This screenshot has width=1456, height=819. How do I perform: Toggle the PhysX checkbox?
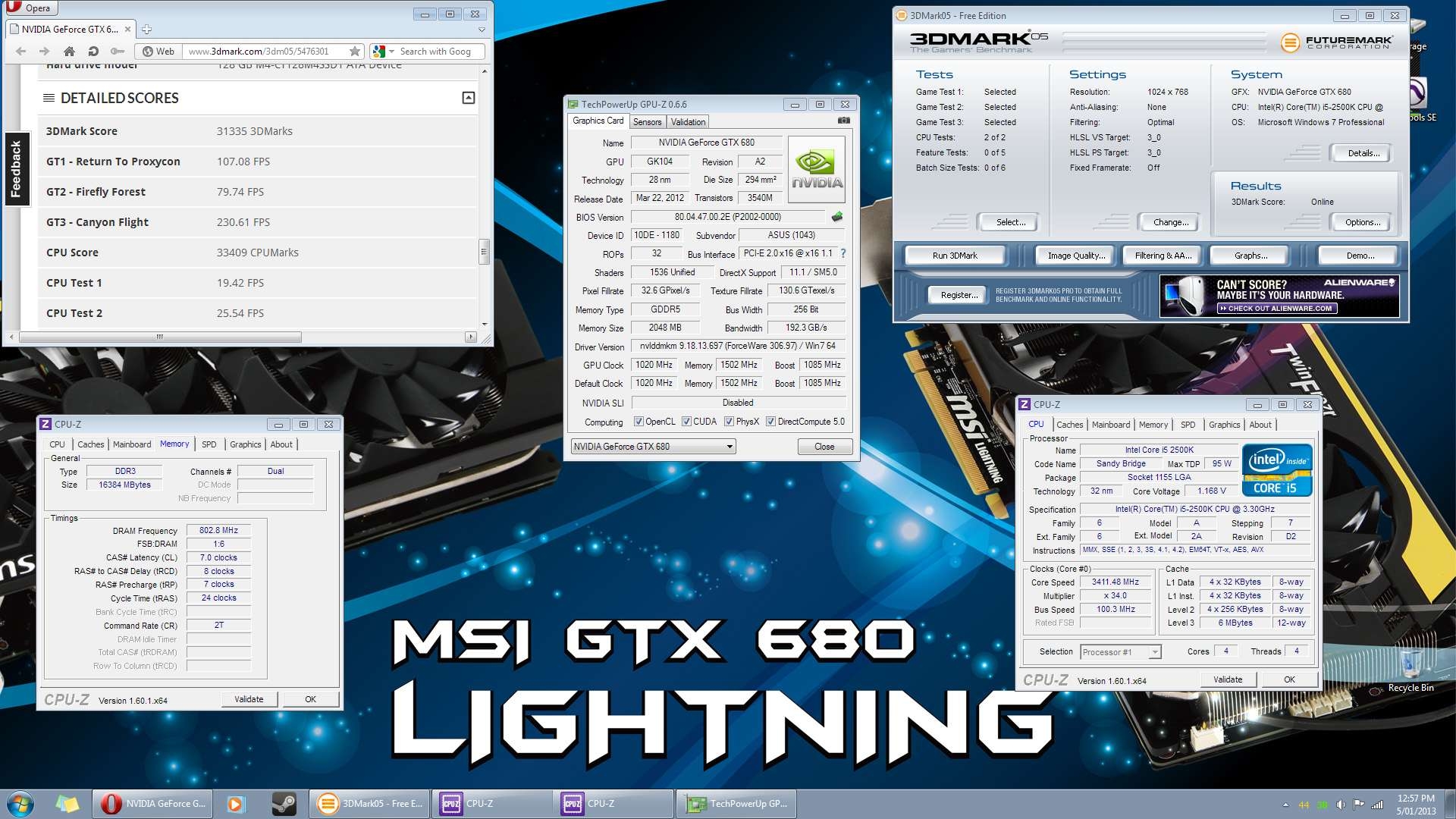729,422
